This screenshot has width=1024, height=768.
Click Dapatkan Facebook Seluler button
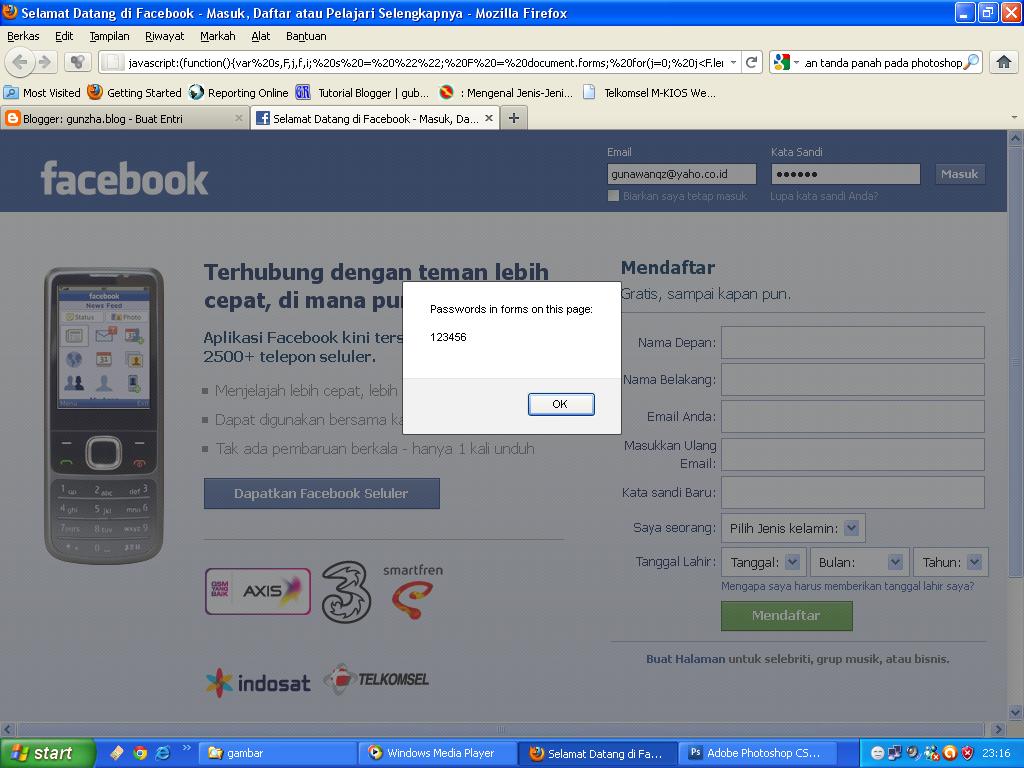point(321,494)
